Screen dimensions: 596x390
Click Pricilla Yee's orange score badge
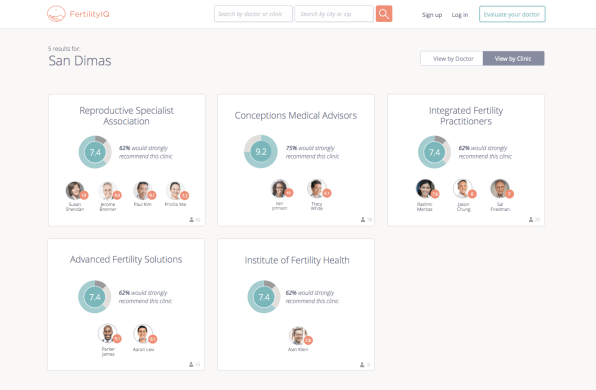click(184, 195)
